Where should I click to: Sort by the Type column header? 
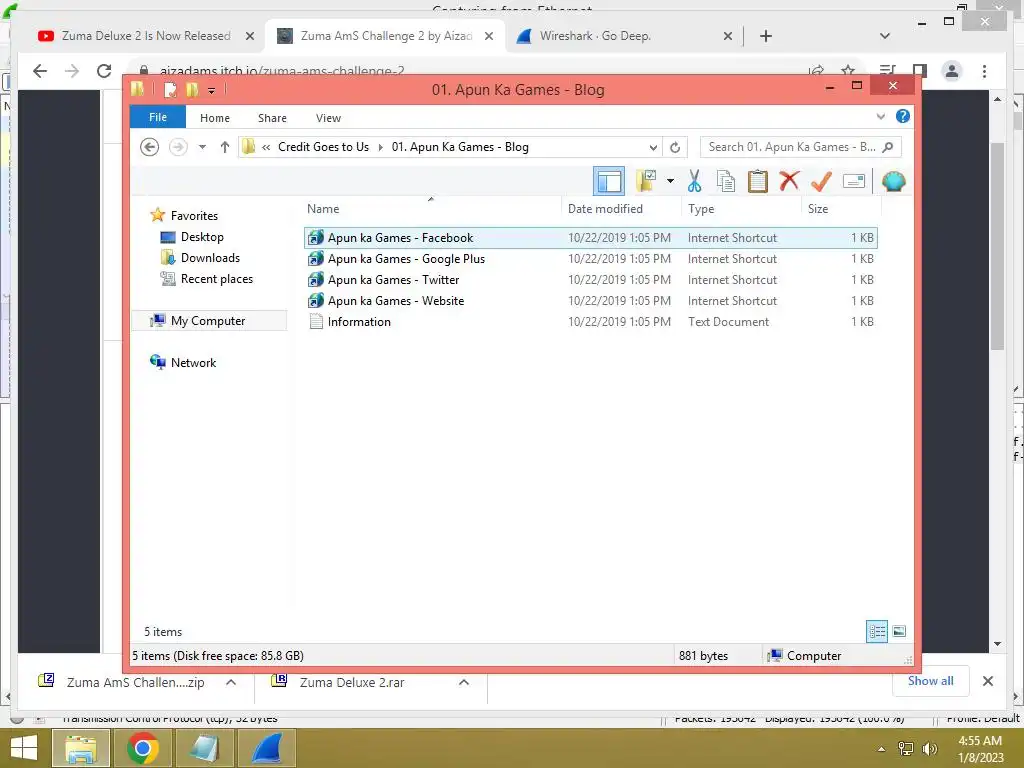tap(741, 208)
